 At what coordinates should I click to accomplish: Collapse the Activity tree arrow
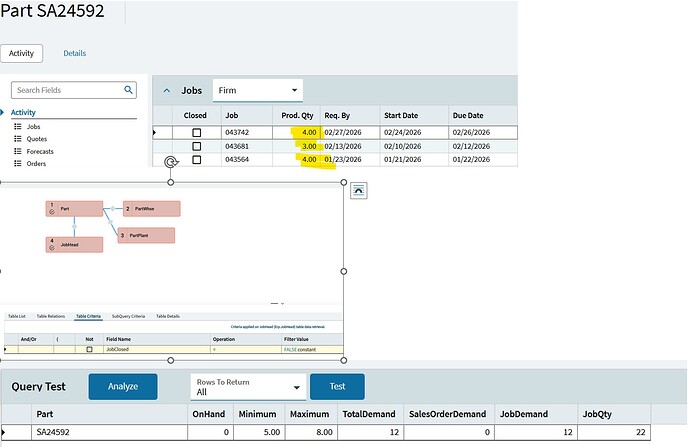click(x=2, y=112)
